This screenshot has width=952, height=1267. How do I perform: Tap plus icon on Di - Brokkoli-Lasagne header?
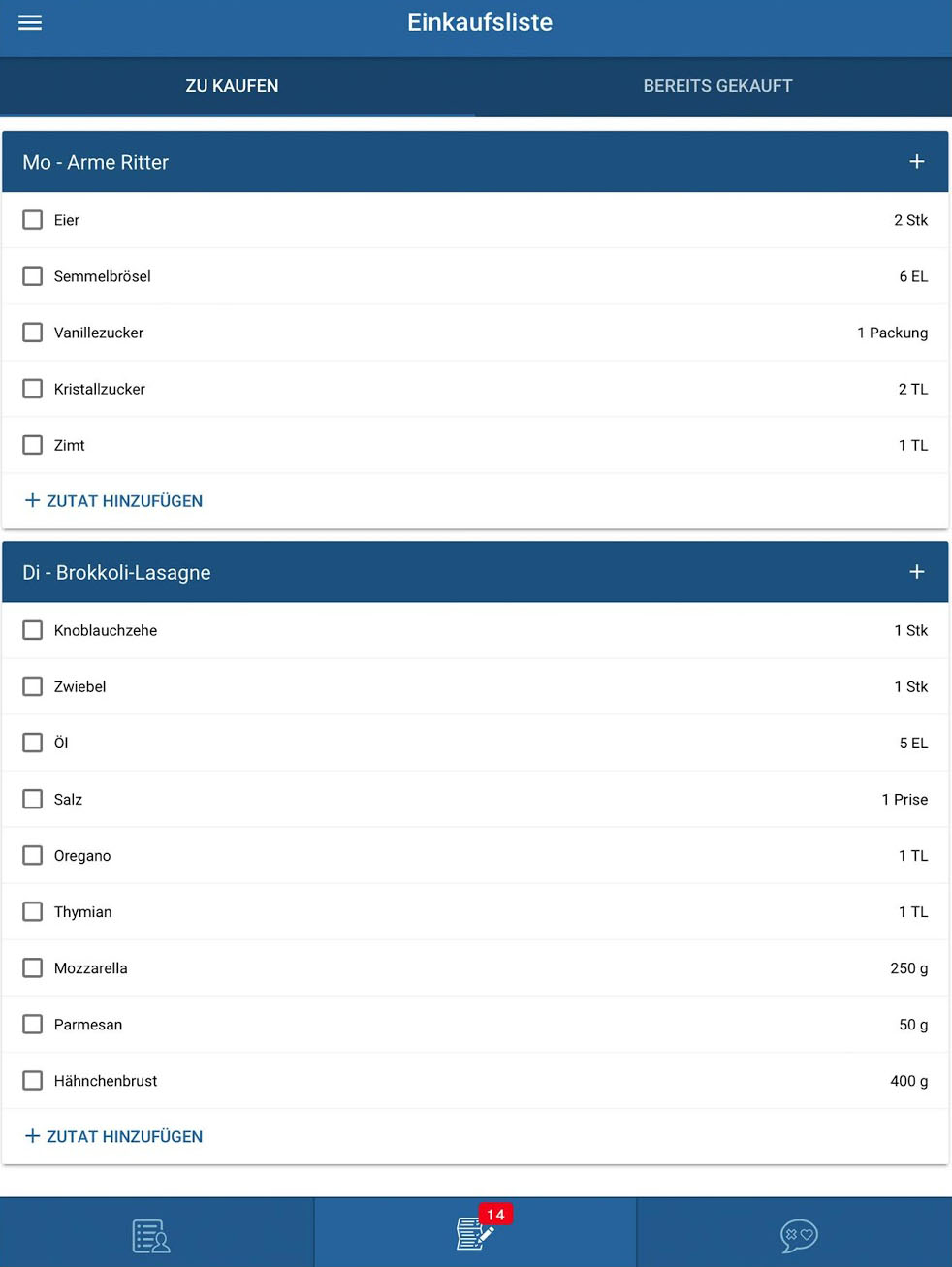pos(916,572)
